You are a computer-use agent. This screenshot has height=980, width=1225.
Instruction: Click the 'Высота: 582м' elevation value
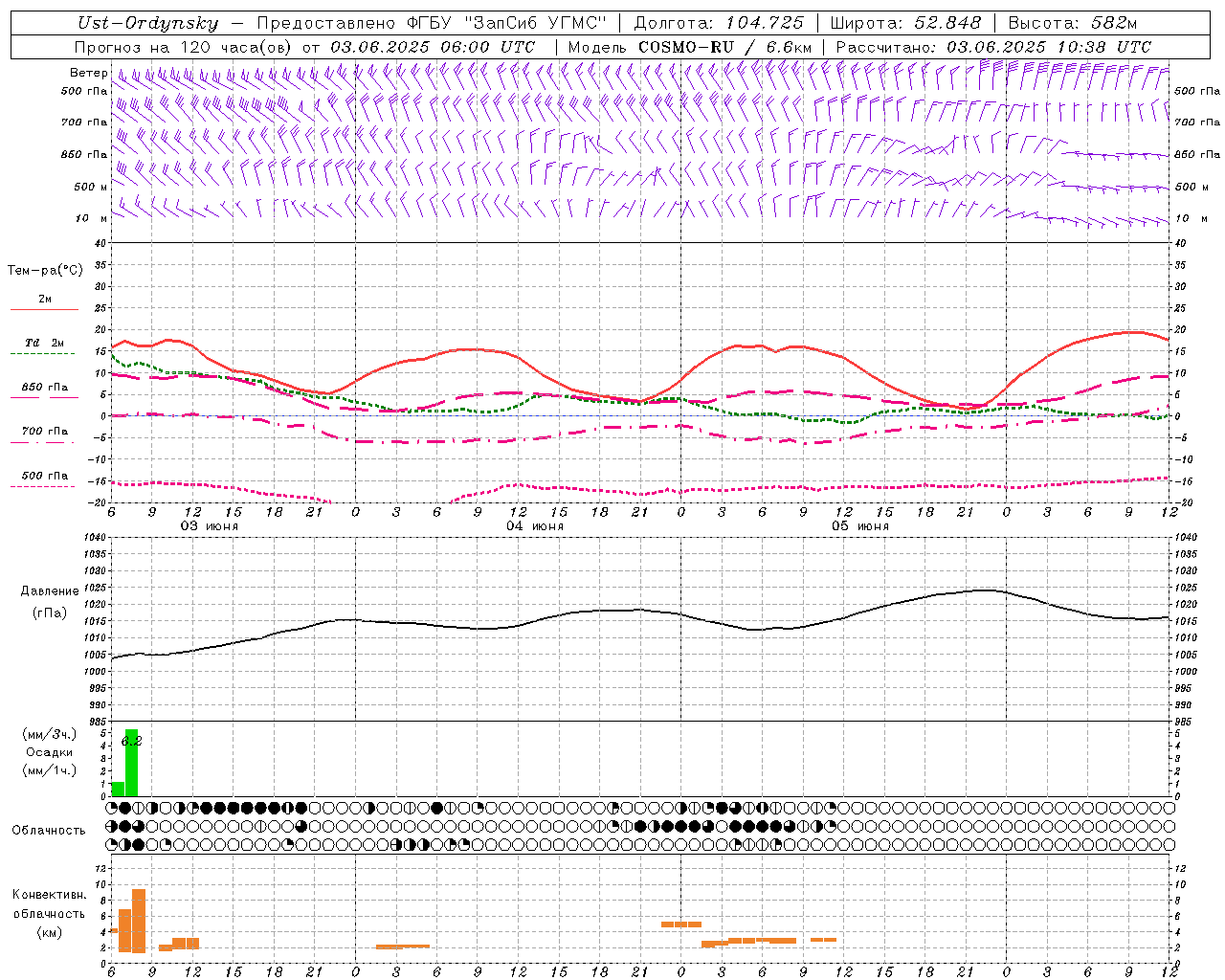click(1073, 23)
